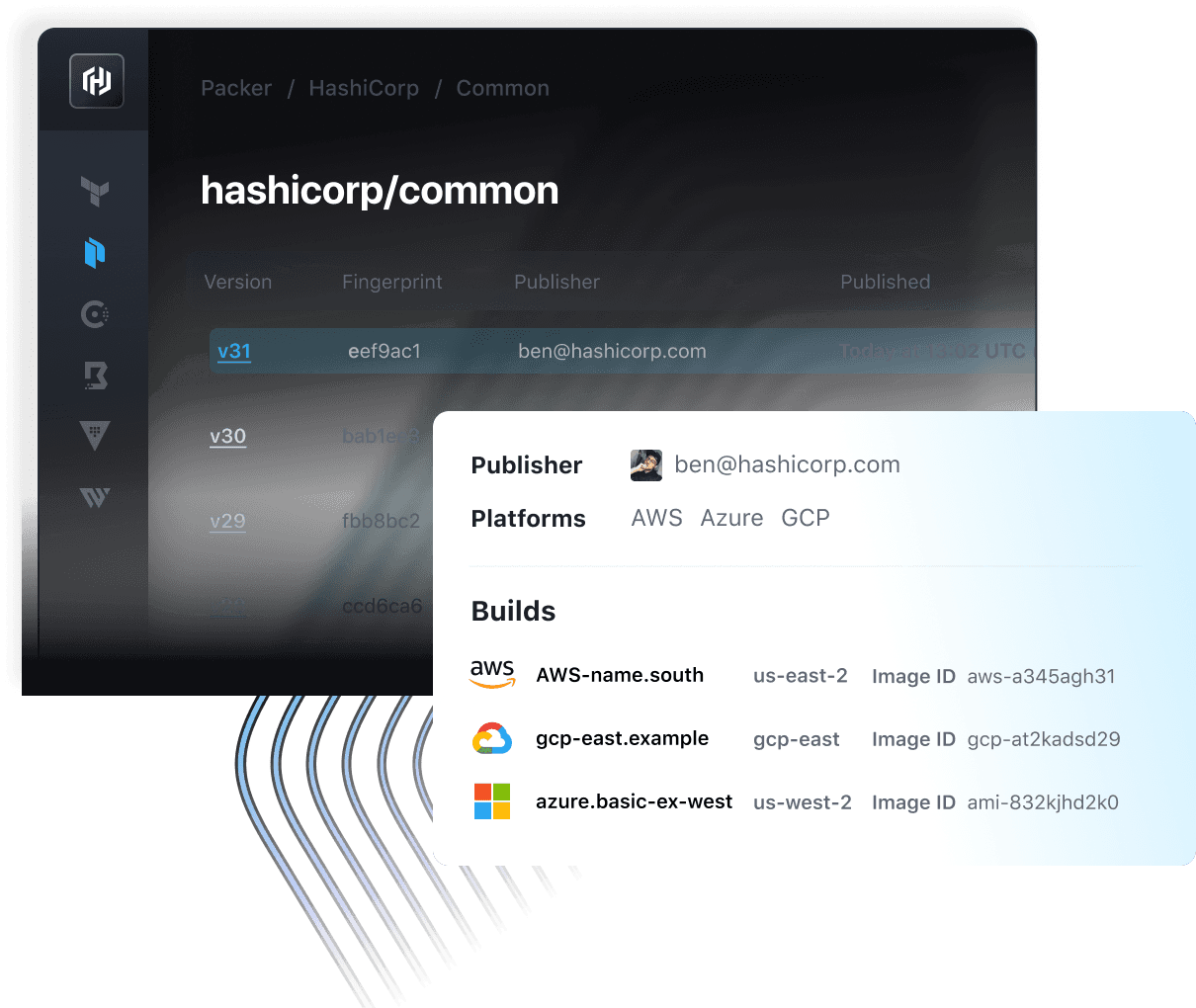Go to Waypoint via sidebar icon
Viewport: 1196px width, 1008px height.
[95, 497]
